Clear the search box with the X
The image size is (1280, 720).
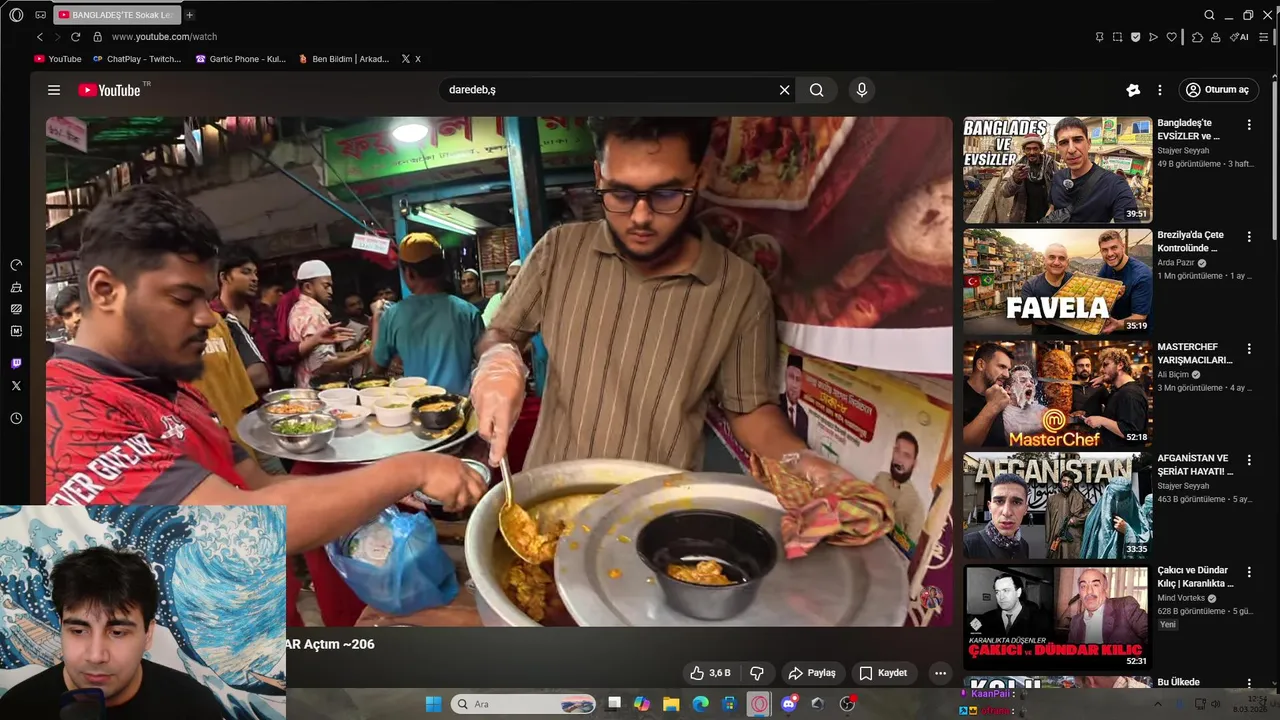coord(785,90)
